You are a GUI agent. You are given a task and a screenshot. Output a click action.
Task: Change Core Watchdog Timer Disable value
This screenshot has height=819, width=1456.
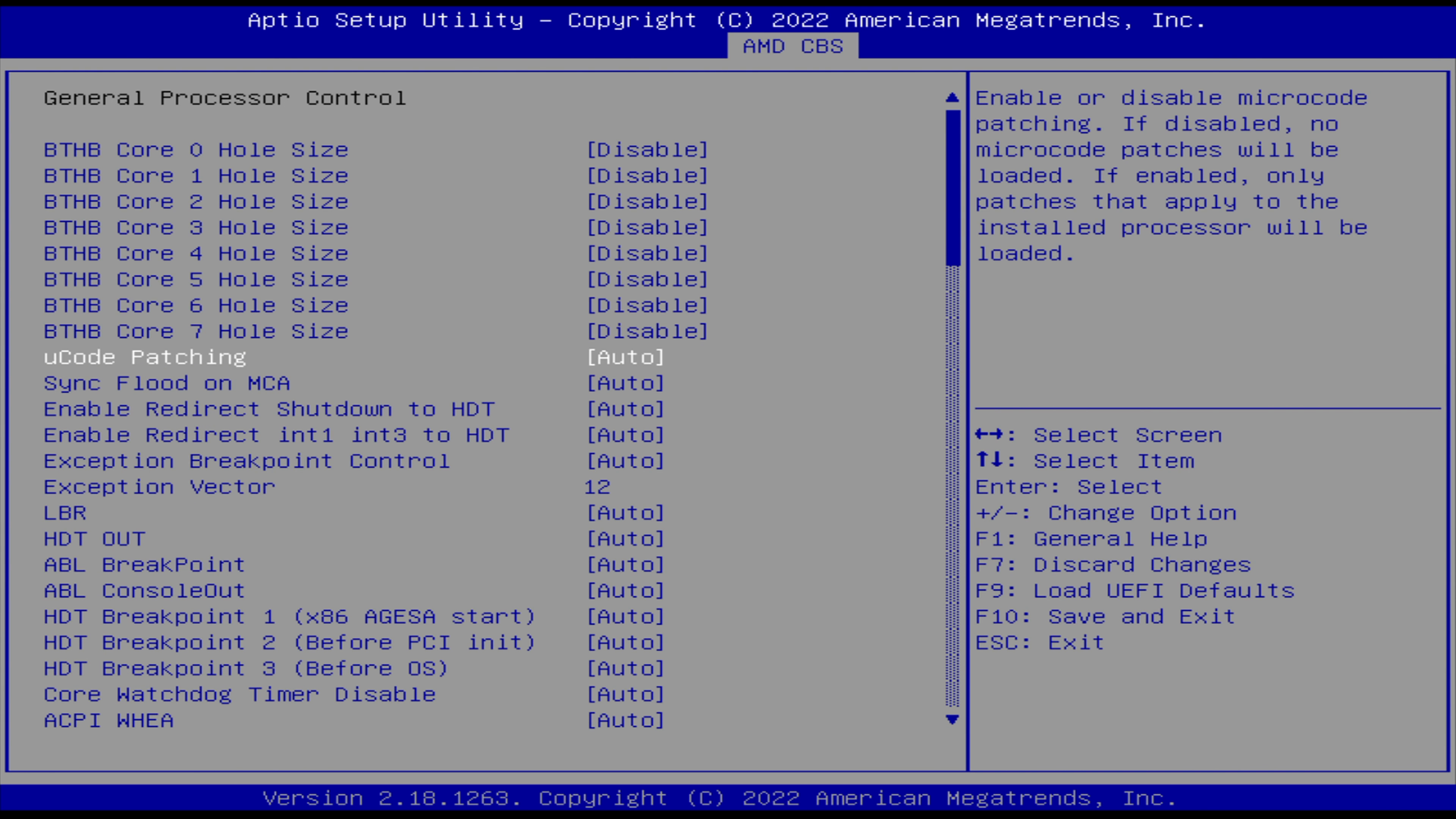pyautogui.click(x=625, y=695)
